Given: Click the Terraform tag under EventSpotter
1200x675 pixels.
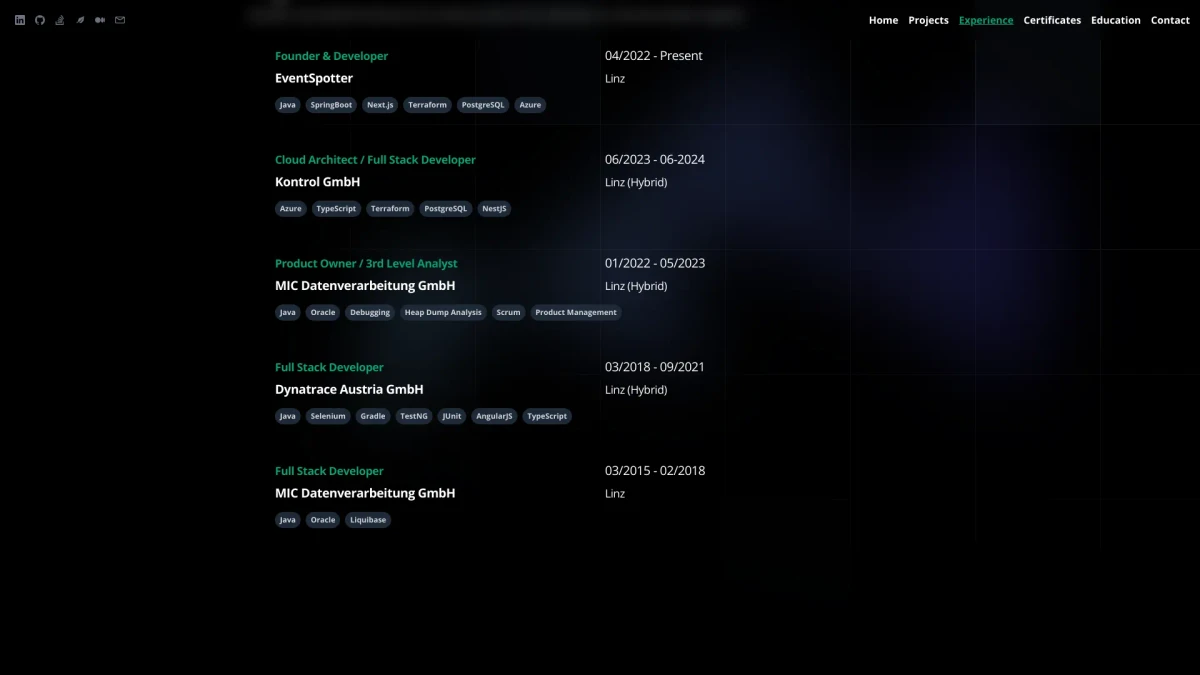Looking at the screenshot, I should pos(427,105).
